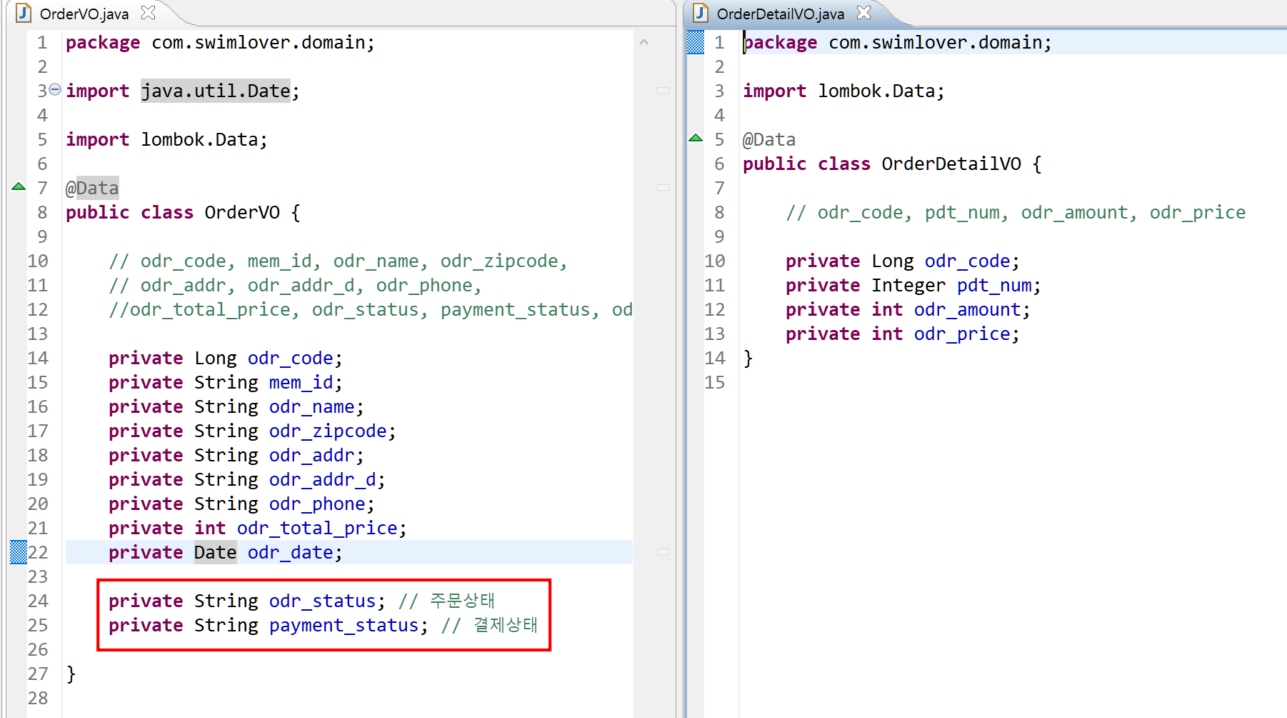This screenshot has width=1287, height=718.
Task: Collapse the import block at line 3
Action: click(x=55, y=90)
